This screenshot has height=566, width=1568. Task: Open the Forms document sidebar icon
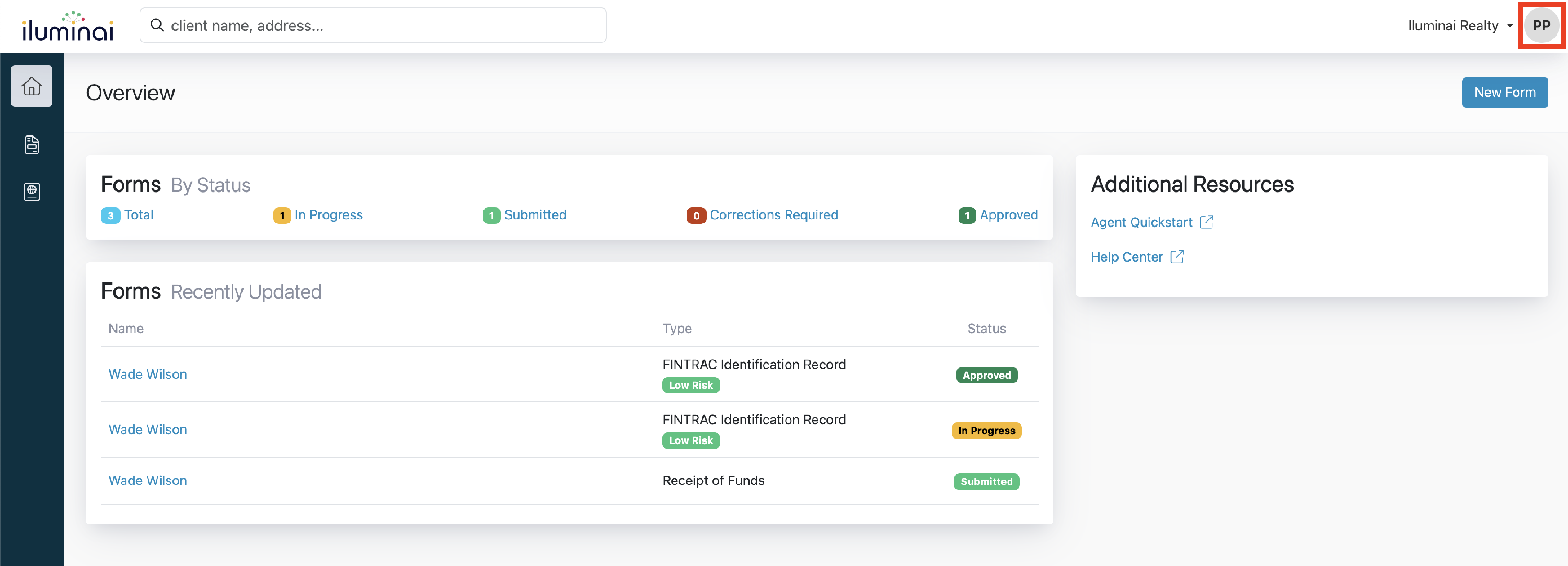tap(32, 145)
